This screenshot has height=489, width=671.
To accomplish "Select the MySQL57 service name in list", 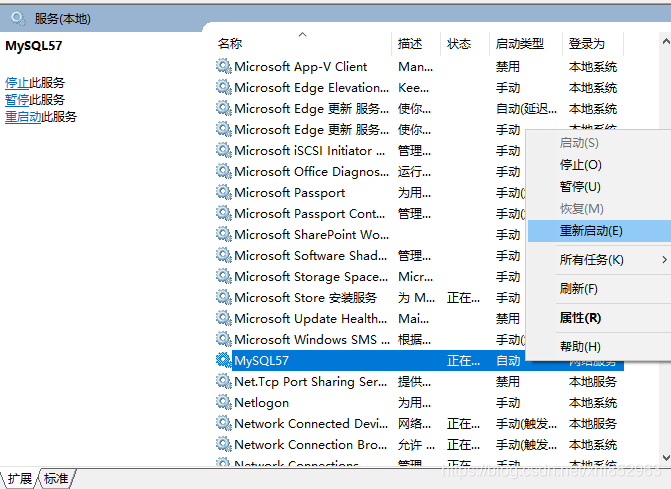I will (x=261, y=360).
